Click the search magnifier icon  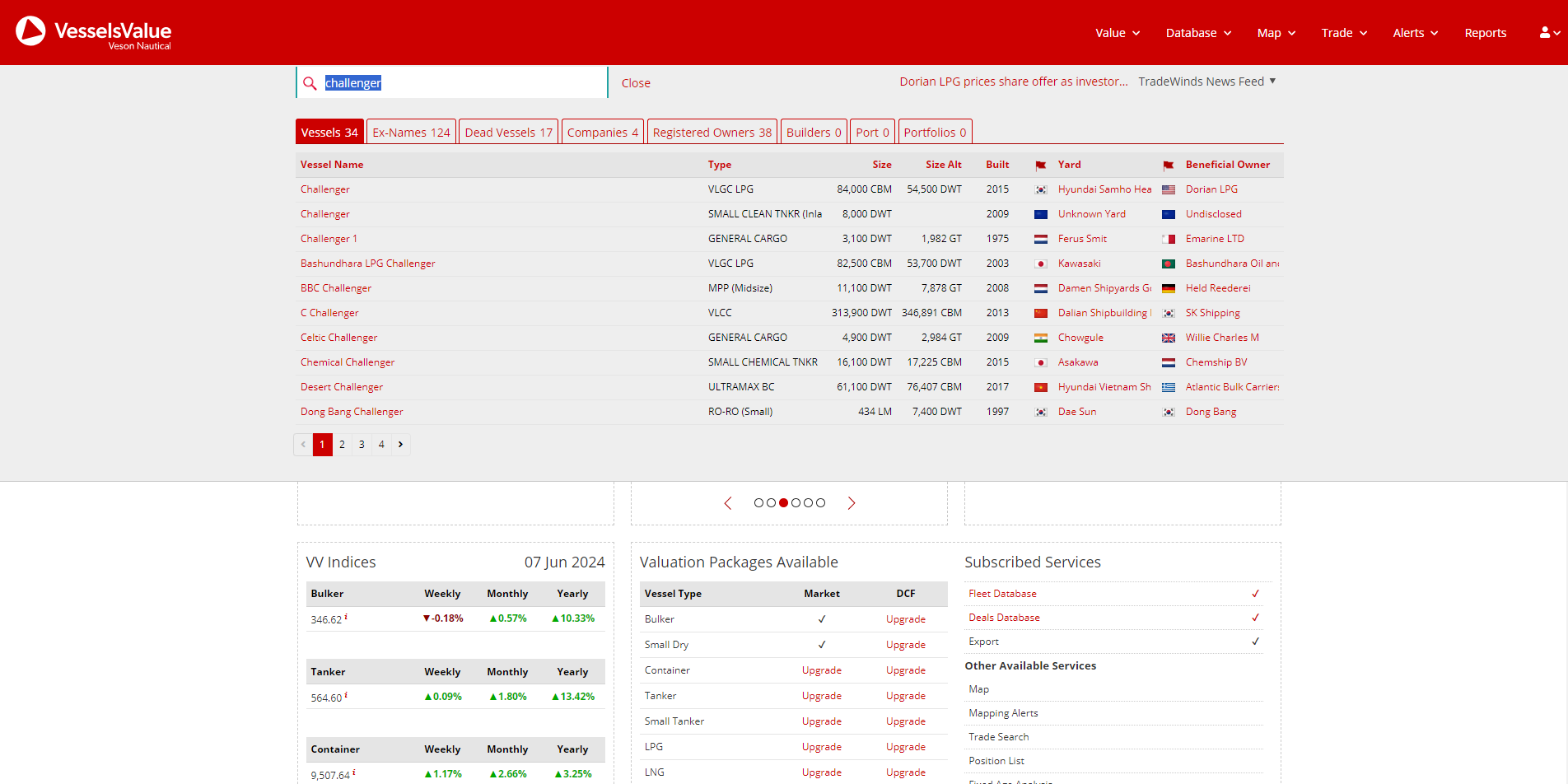310,83
